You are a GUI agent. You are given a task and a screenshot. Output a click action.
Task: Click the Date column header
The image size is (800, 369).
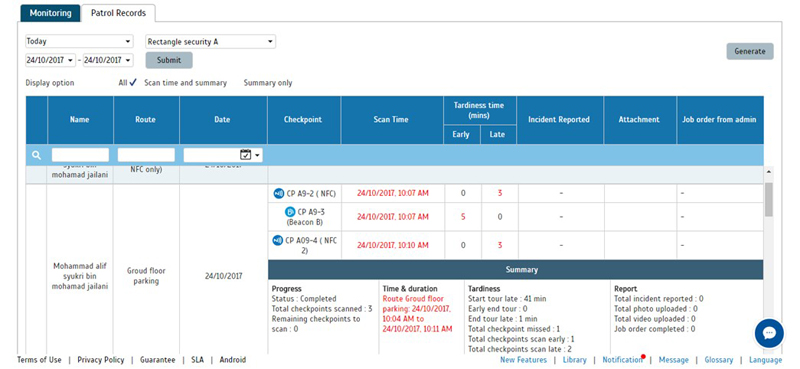click(x=223, y=120)
